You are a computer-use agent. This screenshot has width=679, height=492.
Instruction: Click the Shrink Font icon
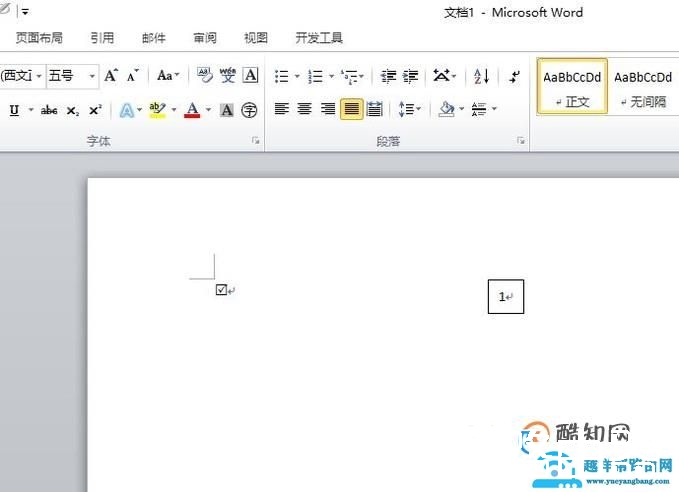[133, 76]
